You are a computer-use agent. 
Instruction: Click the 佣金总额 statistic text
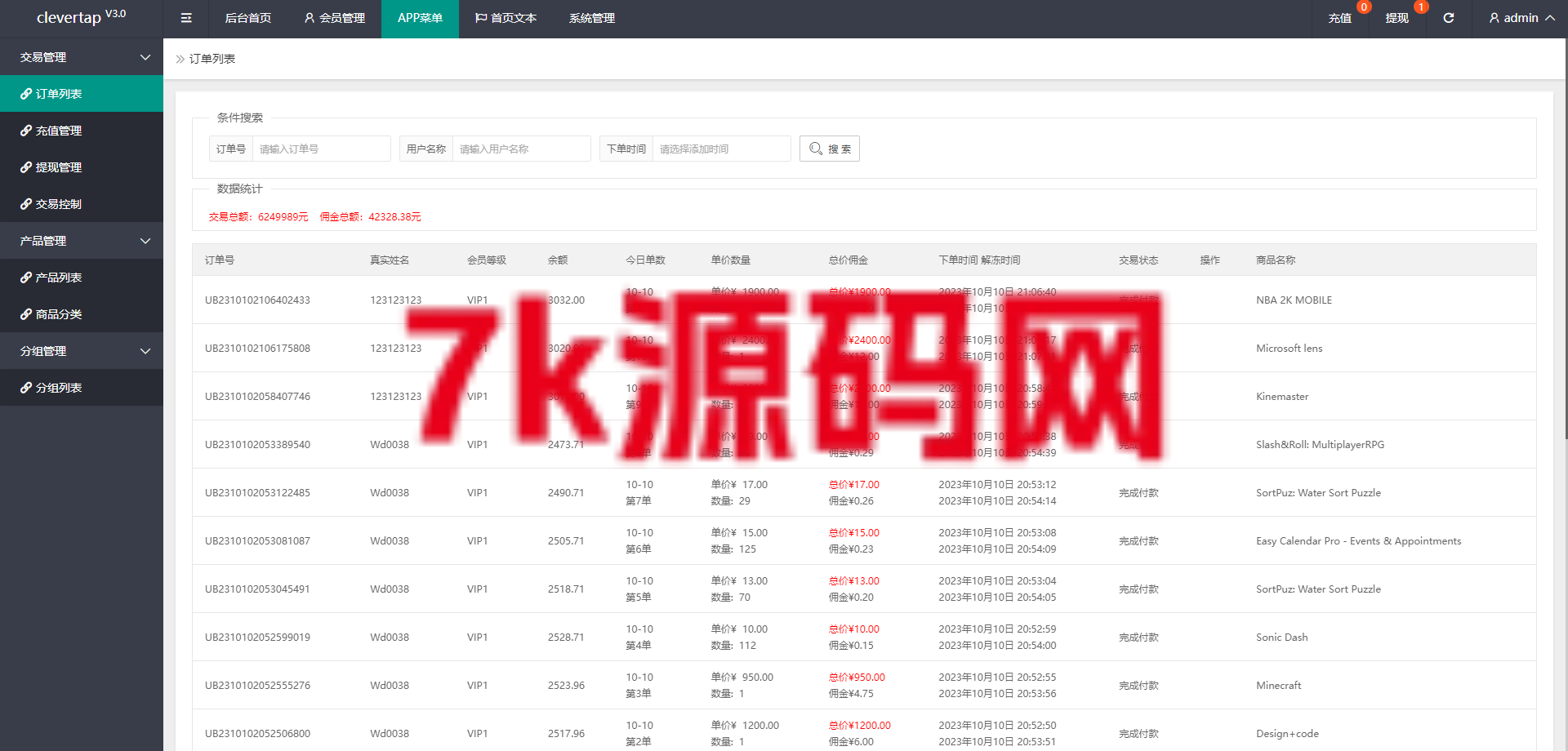coord(370,217)
